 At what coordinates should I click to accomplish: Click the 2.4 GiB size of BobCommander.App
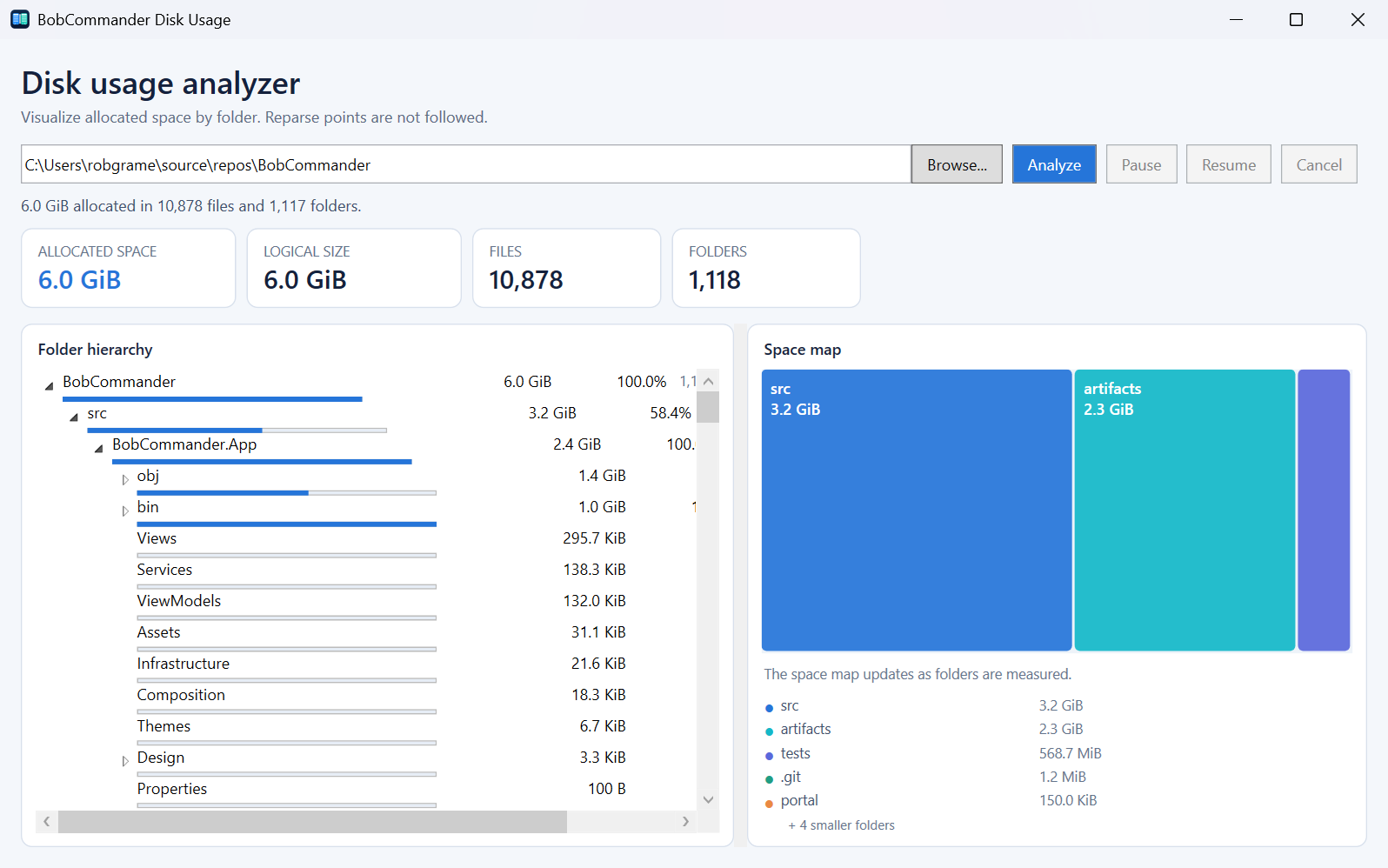(x=577, y=444)
